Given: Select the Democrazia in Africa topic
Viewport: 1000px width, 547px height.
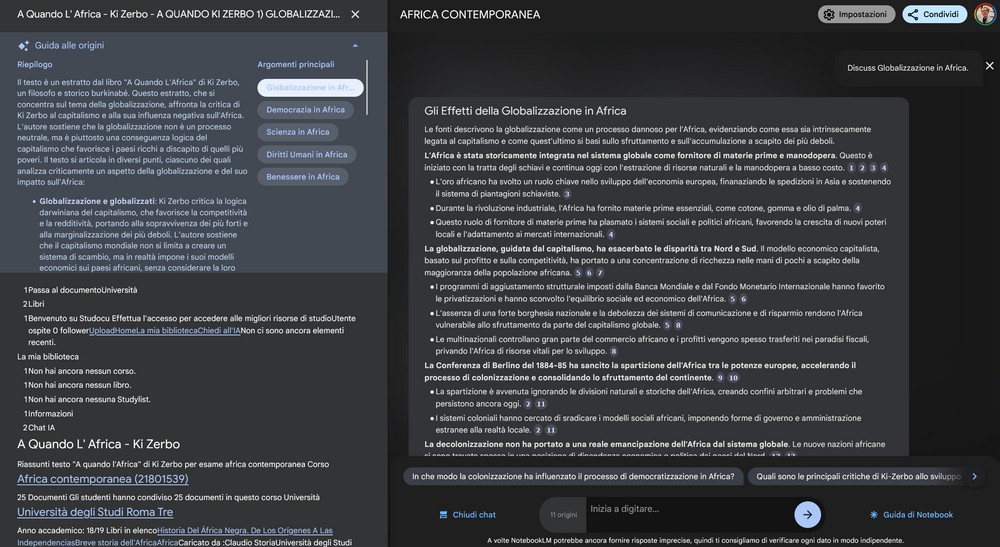Looking at the screenshot, I should [305, 110].
